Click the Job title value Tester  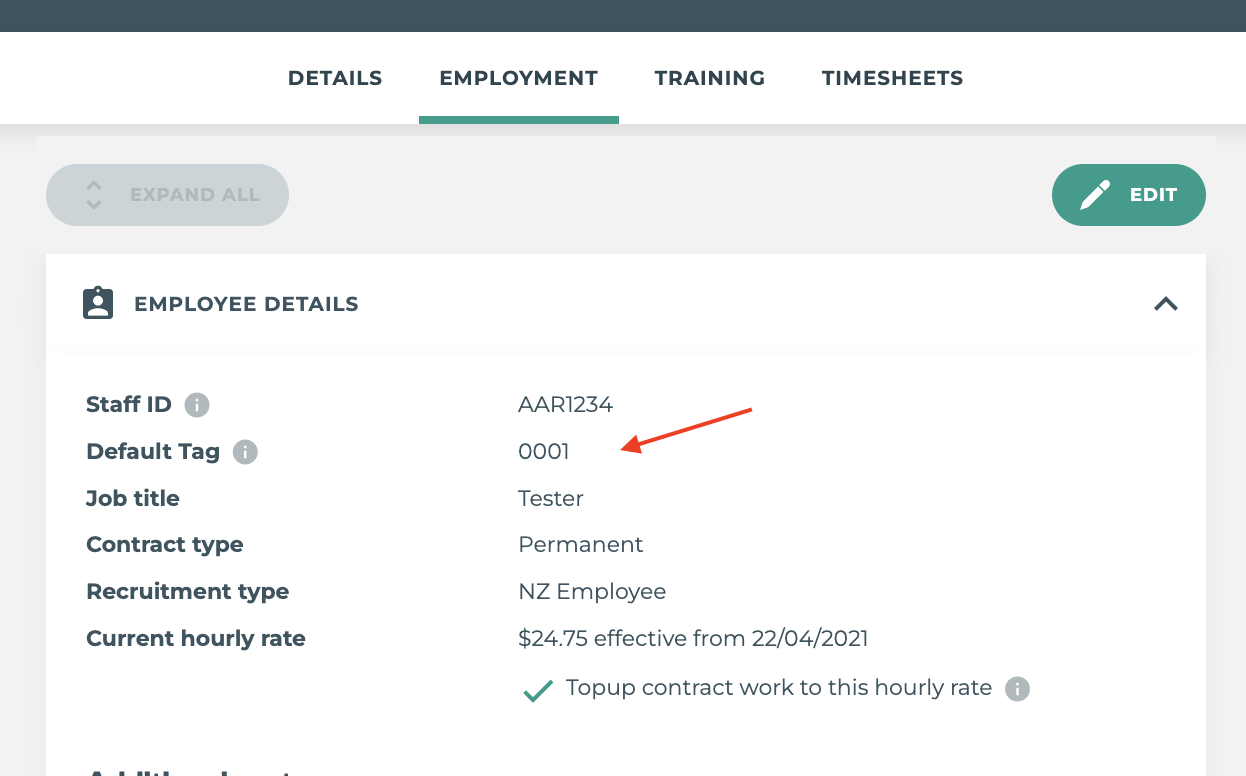click(x=551, y=498)
